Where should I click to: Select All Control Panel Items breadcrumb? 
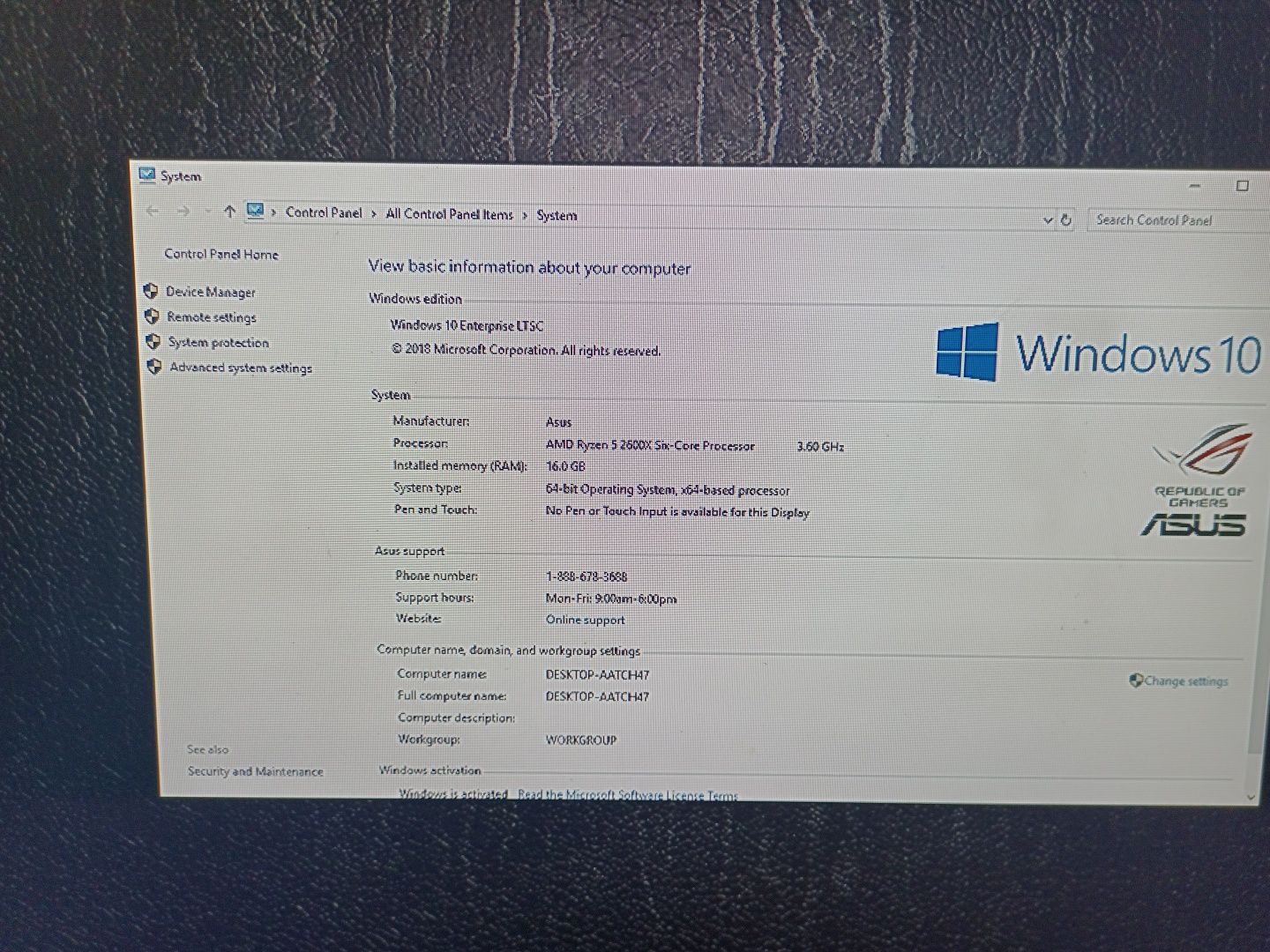click(449, 214)
